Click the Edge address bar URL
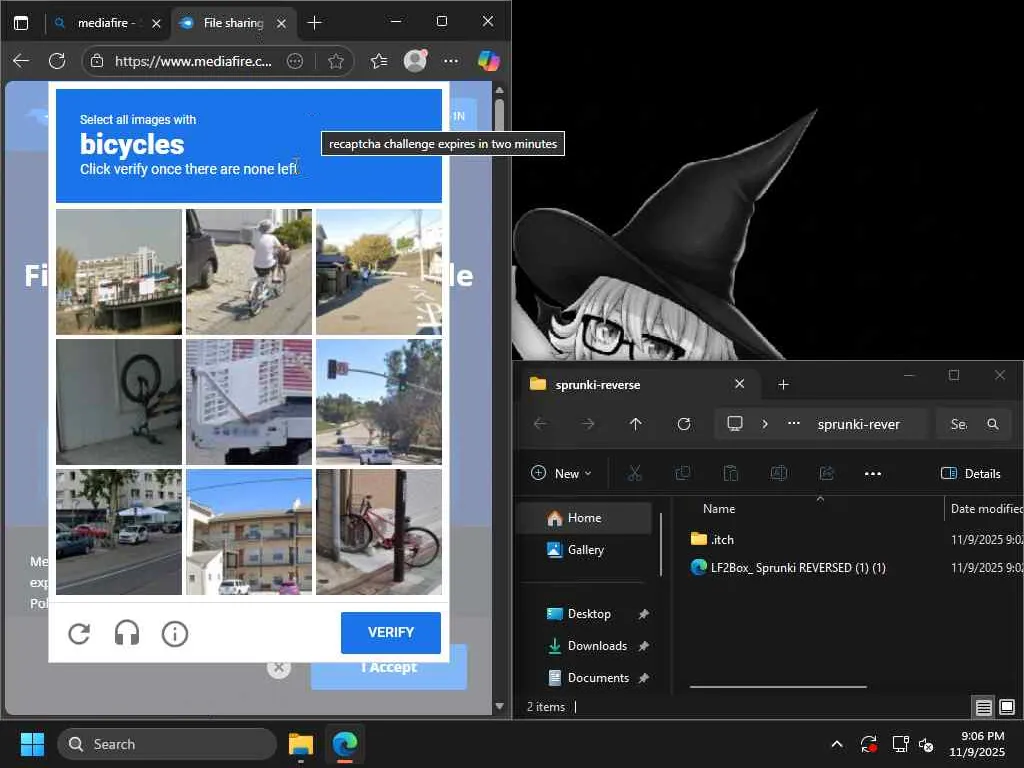 pyautogui.click(x=193, y=61)
